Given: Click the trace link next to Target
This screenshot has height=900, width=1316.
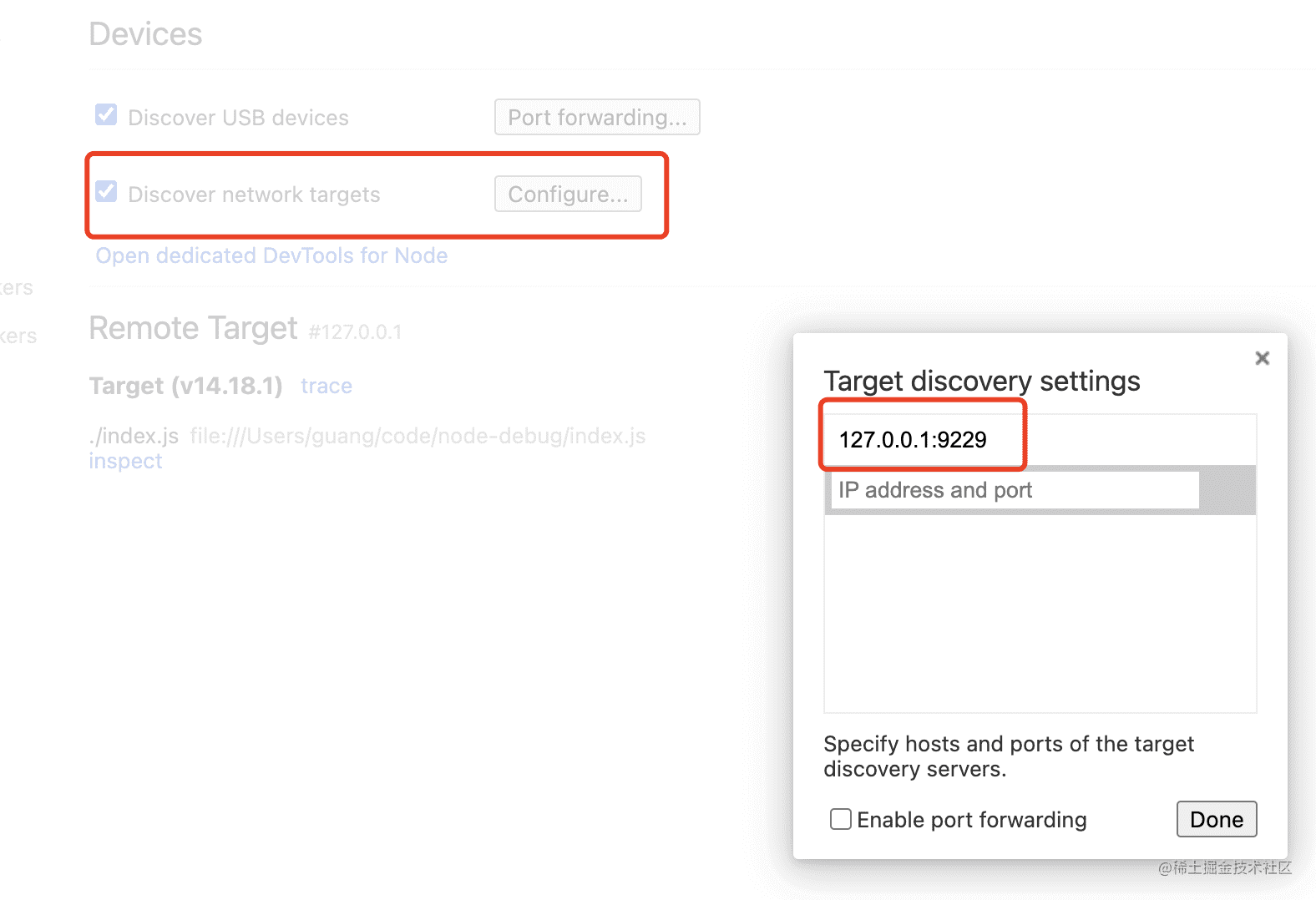Looking at the screenshot, I should [x=326, y=386].
